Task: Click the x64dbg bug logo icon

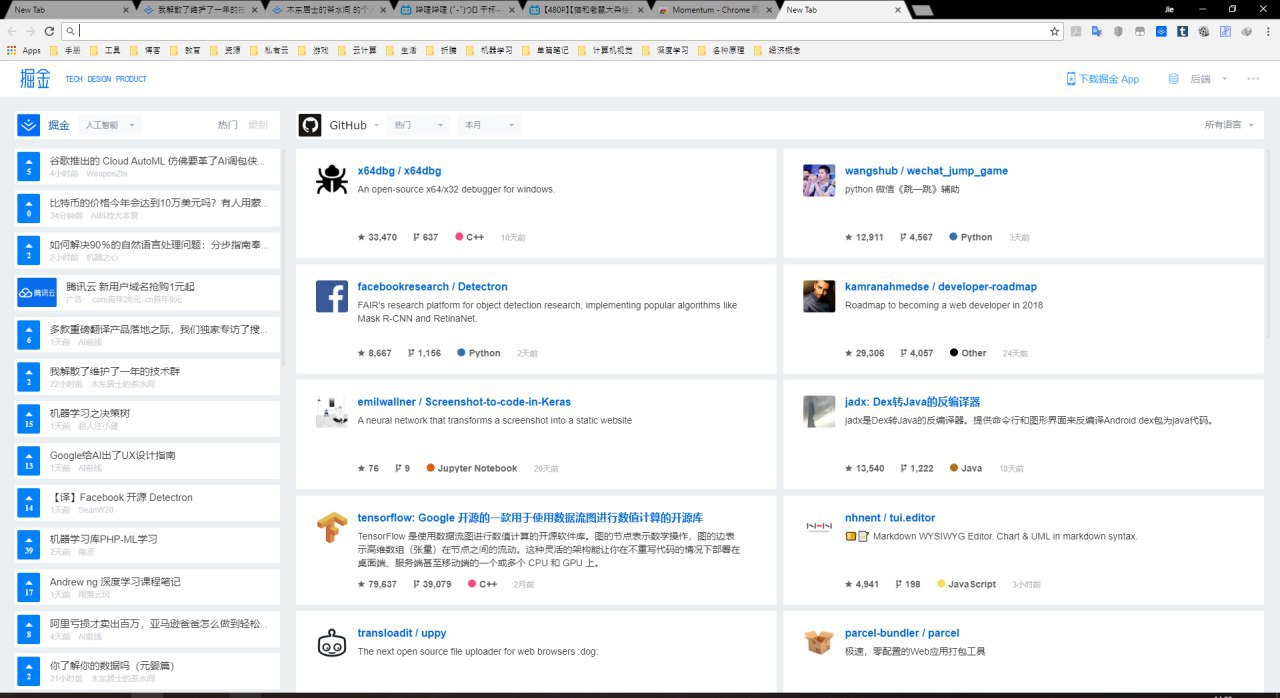Action: [331, 180]
